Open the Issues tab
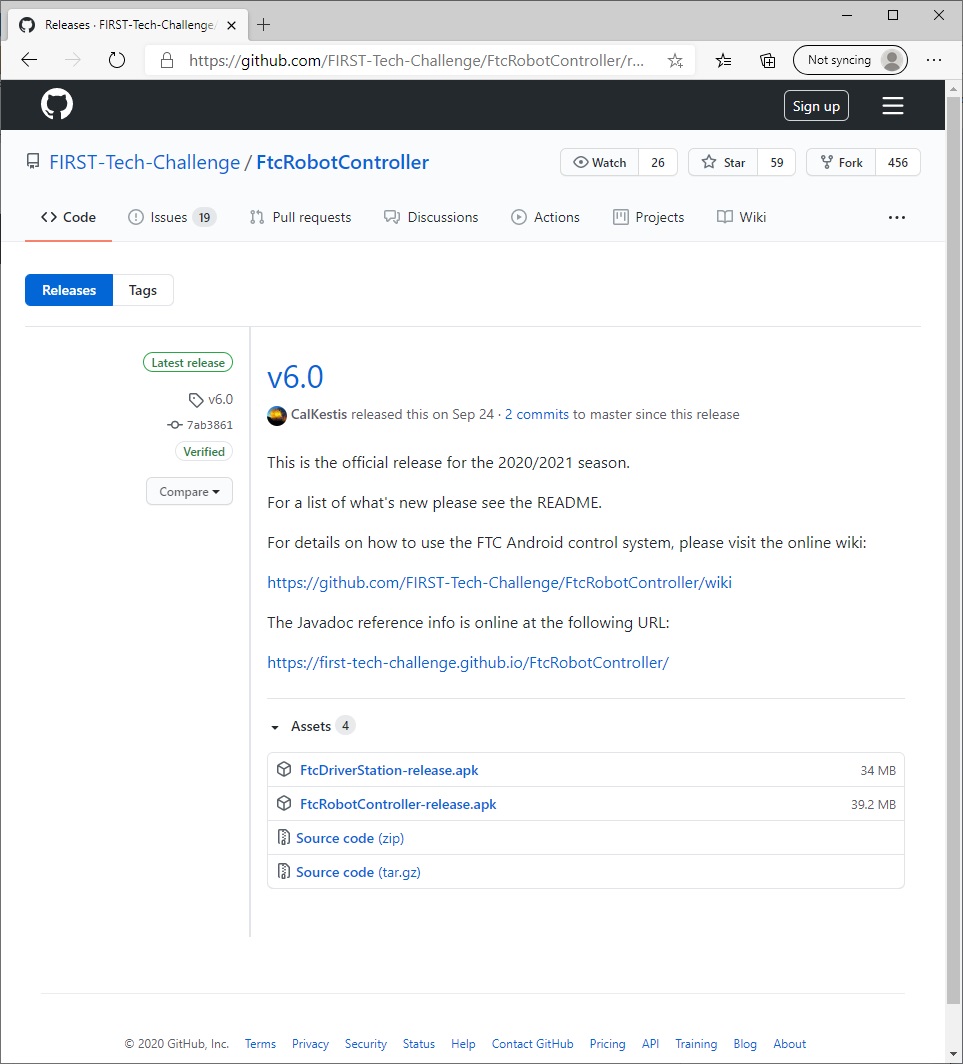Screen dimensions: 963x1064 click(x=171, y=217)
